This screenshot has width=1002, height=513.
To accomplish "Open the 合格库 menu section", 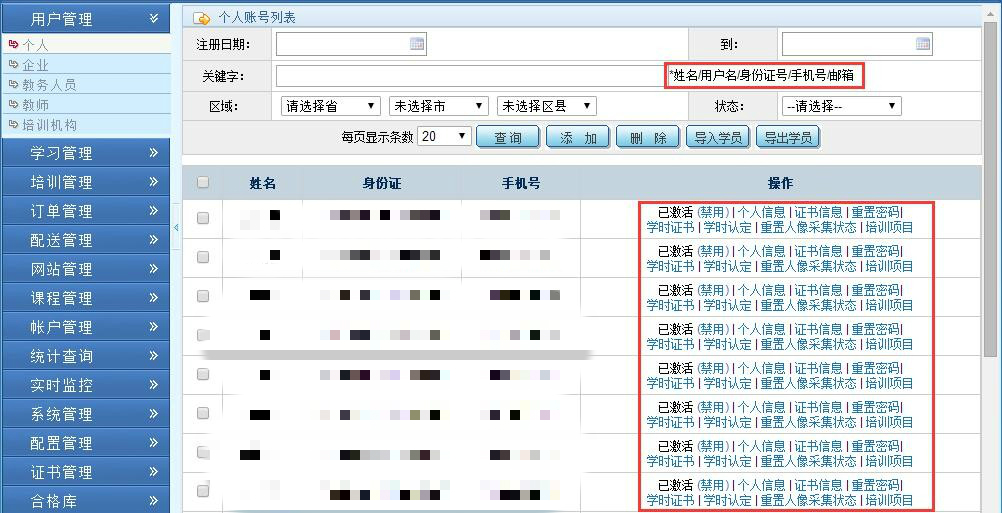I will pyautogui.click(x=86, y=501).
